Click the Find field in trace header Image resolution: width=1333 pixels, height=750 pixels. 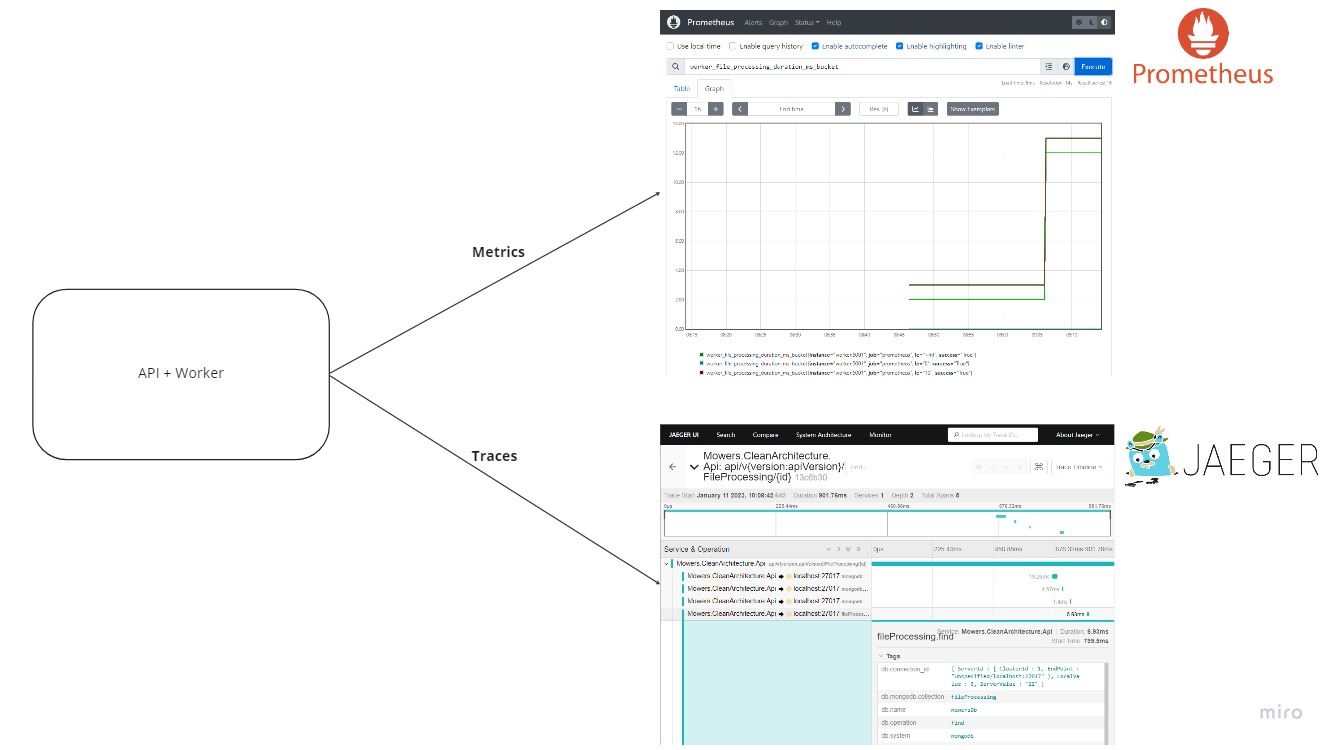pyautogui.click(x=908, y=467)
